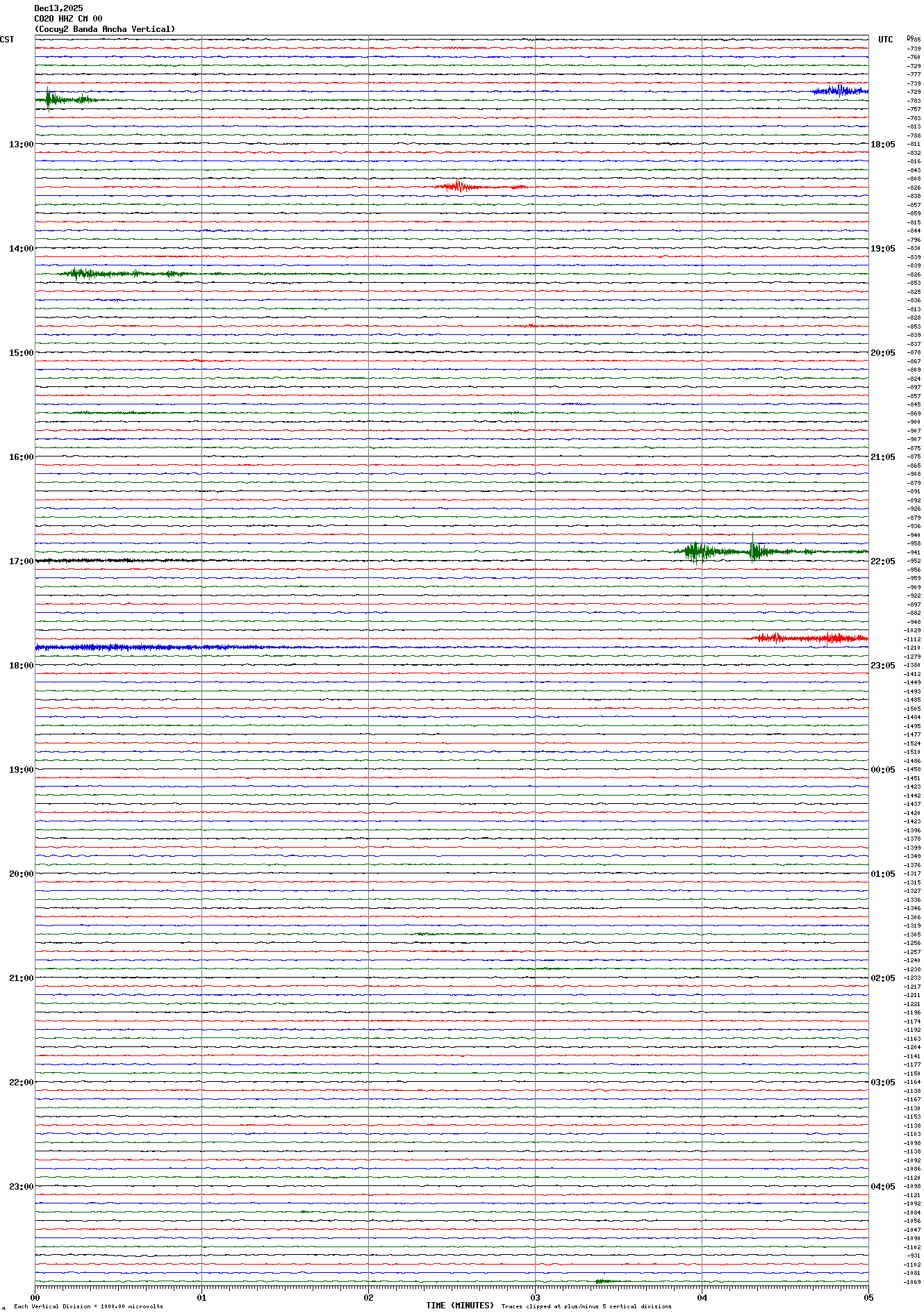Click the Dec13,2025 date header
924x1316 pixels.
click(x=58, y=8)
